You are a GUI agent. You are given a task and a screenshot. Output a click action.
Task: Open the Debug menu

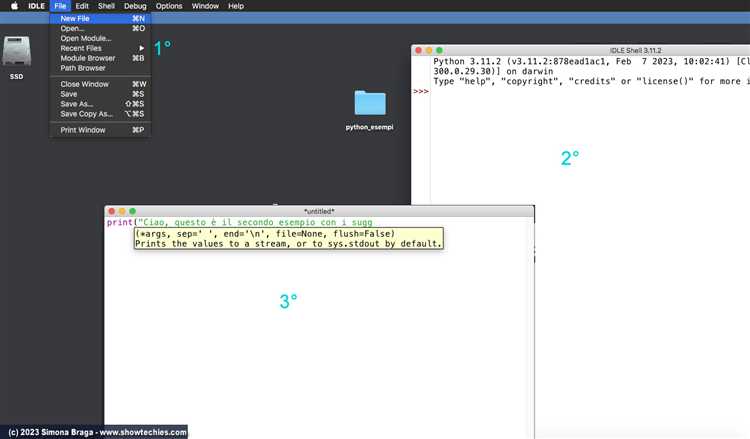[135, 6]
